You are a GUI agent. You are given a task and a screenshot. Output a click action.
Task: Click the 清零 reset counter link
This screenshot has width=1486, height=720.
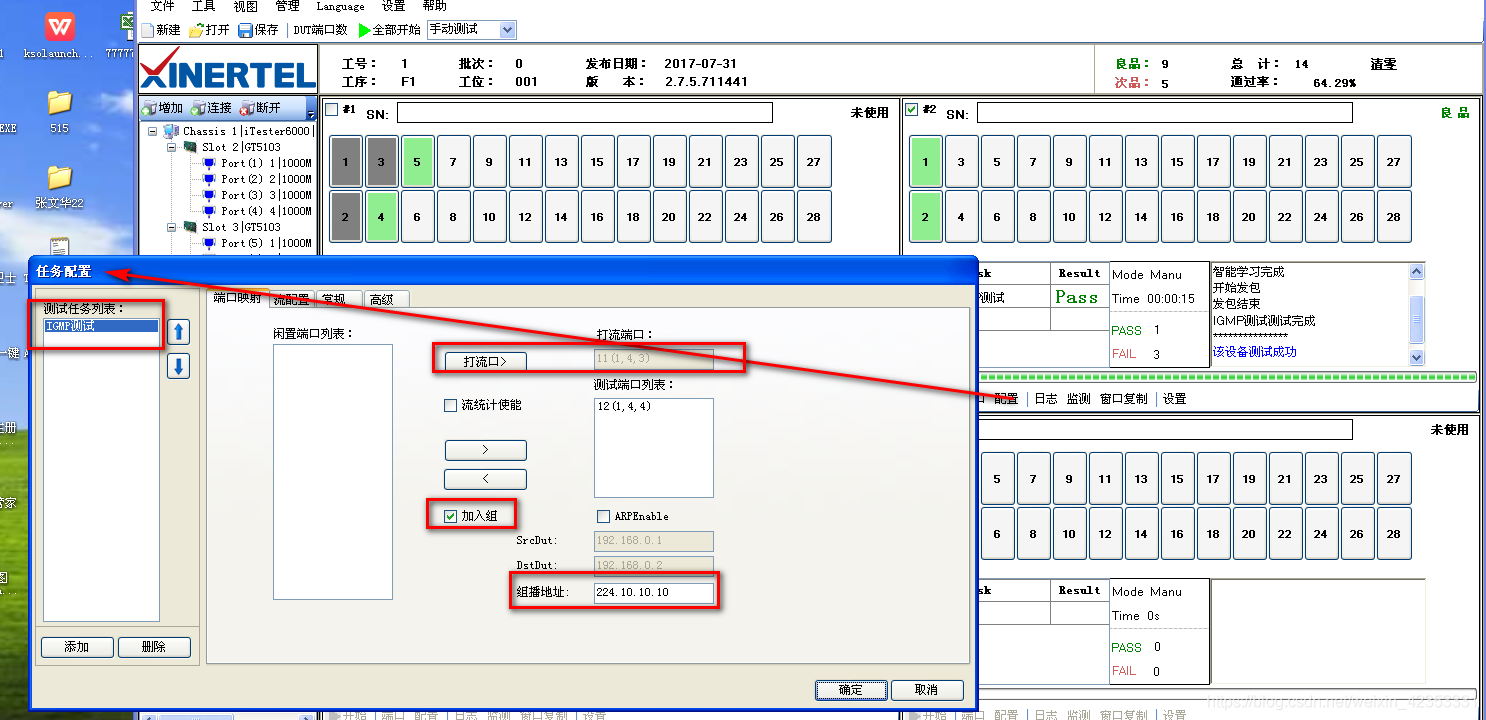pyautogui.click(x=1383, y=64)
